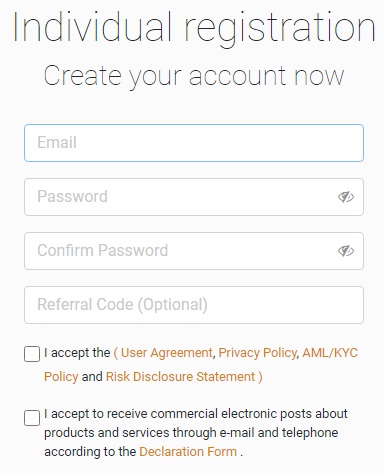Viewport: 384px width, 473px height.
Task: Enable the commercial electronic posts checkbox
Action: (32, 418)
